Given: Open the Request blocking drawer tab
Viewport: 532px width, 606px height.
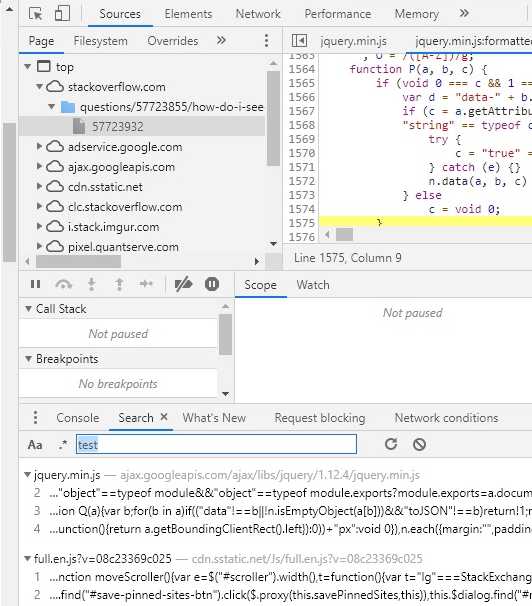Looking at the screenshot, I should (x=320, y=418).
